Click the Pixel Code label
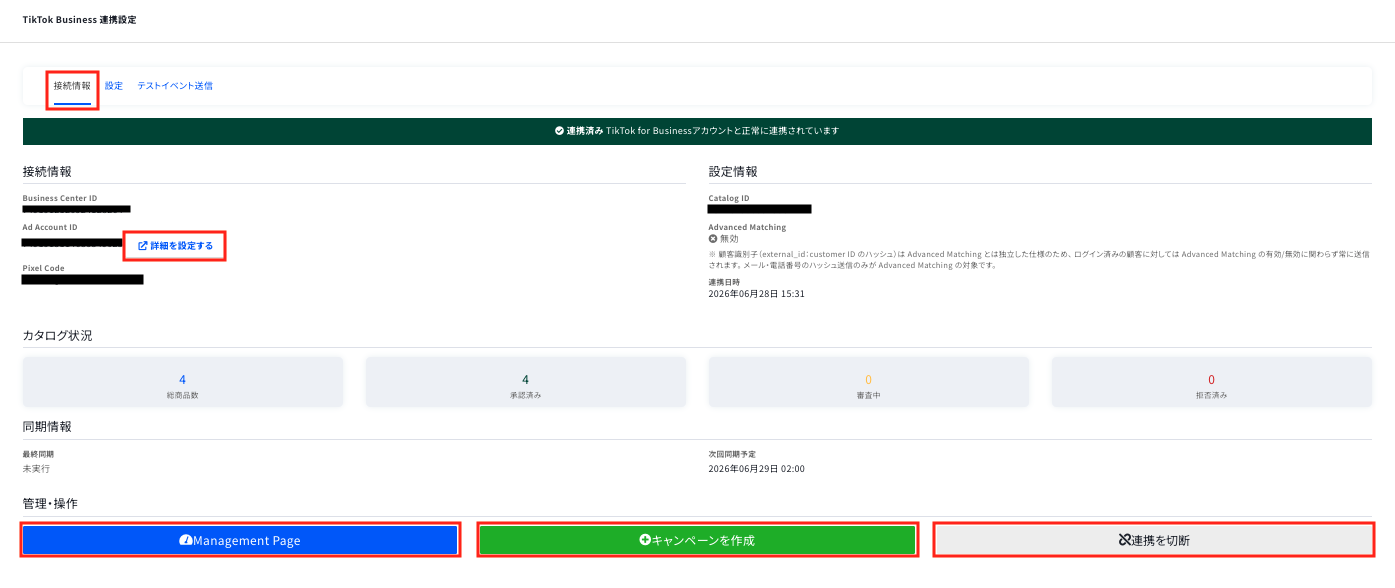The image size is (1395, 588). [44, 268]
